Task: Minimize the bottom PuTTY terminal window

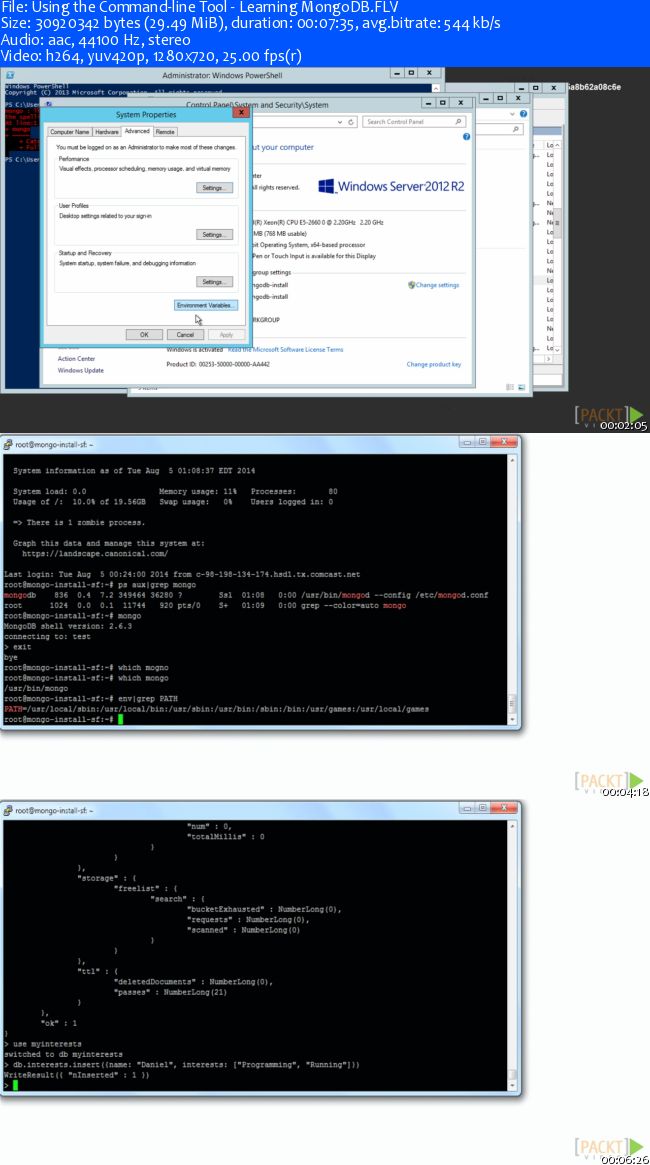Action: tap(467, 808)
